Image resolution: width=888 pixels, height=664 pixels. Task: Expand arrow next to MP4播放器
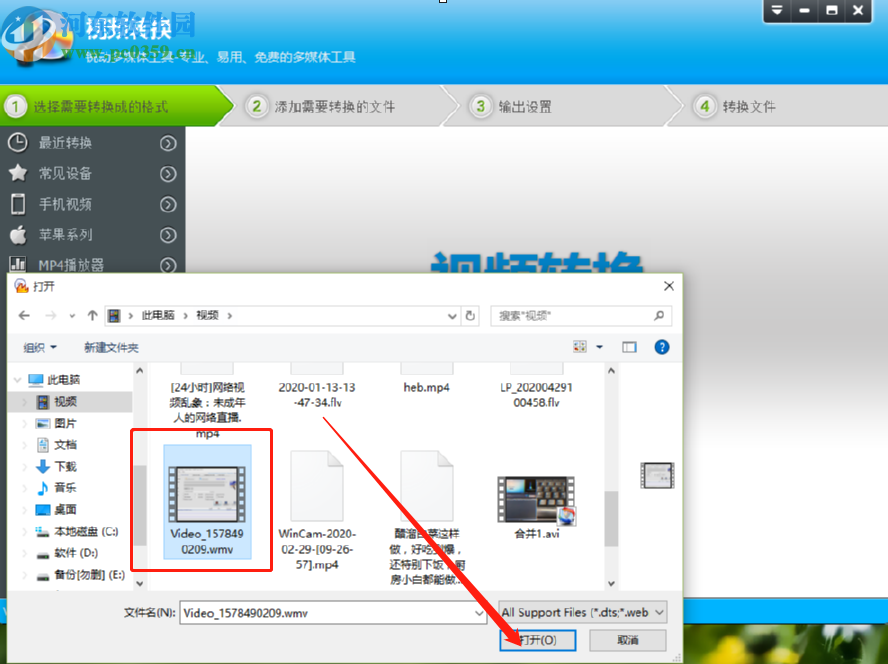tap(168, 265)
